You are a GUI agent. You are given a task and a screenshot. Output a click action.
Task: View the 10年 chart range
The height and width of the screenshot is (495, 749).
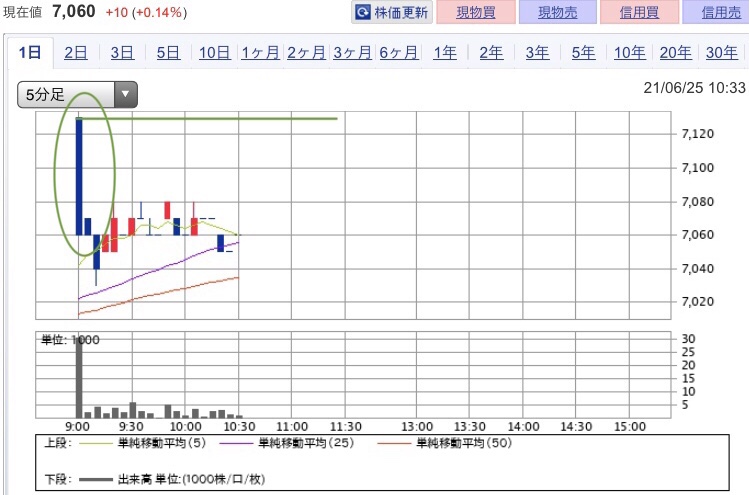point(630,52)
